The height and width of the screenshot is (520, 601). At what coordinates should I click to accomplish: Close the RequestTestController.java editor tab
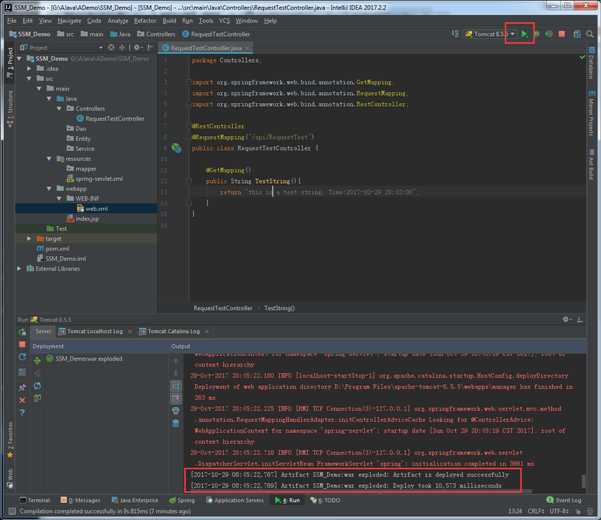click(x=248, y=48)
